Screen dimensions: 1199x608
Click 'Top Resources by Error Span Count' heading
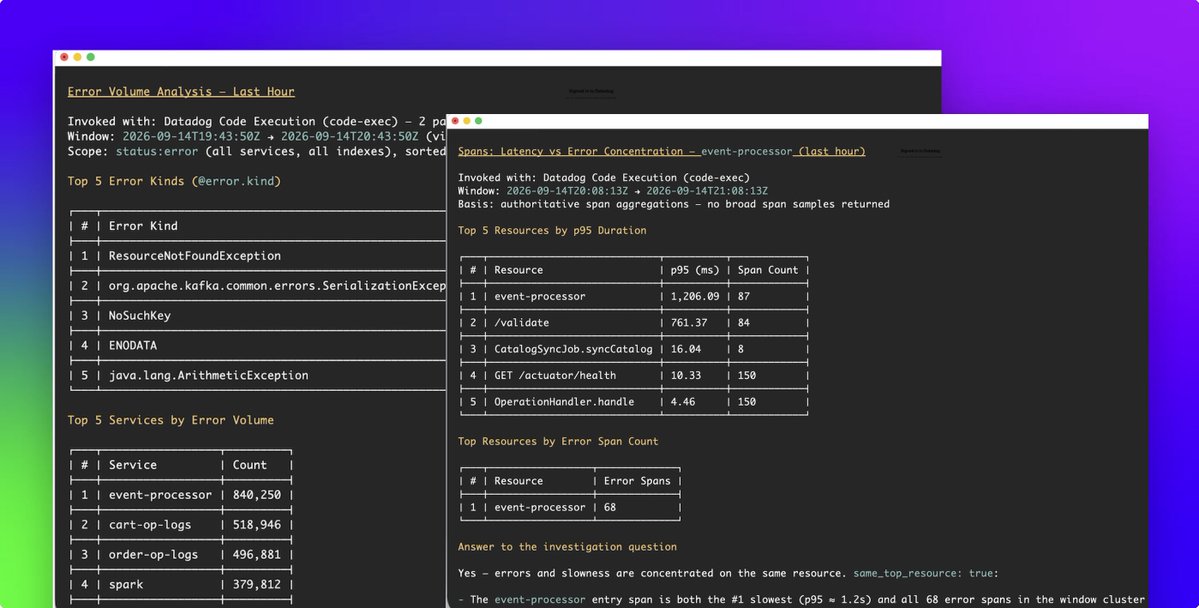[x=557, y=441]
